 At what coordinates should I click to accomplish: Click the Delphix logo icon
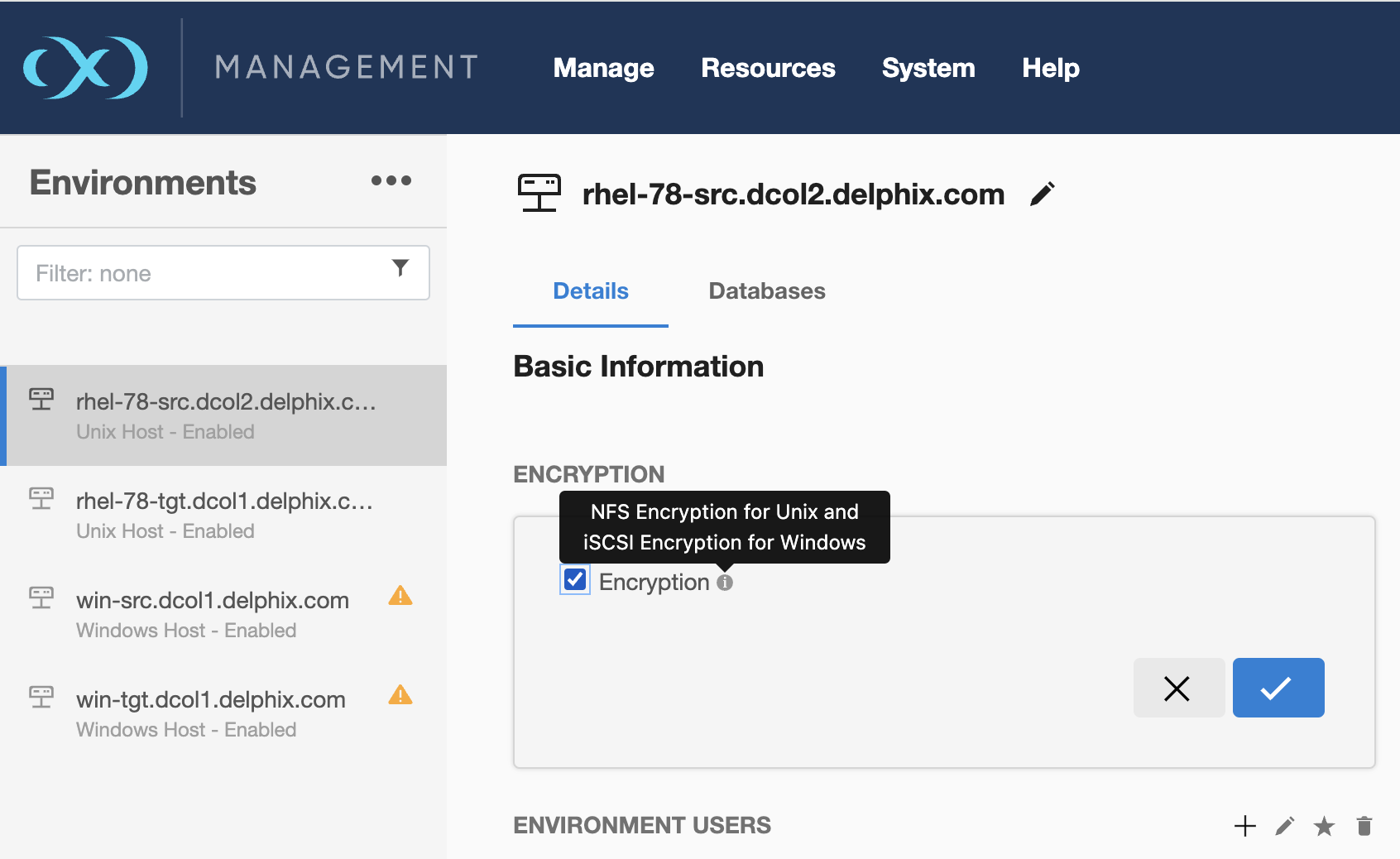tap(85, 68)
